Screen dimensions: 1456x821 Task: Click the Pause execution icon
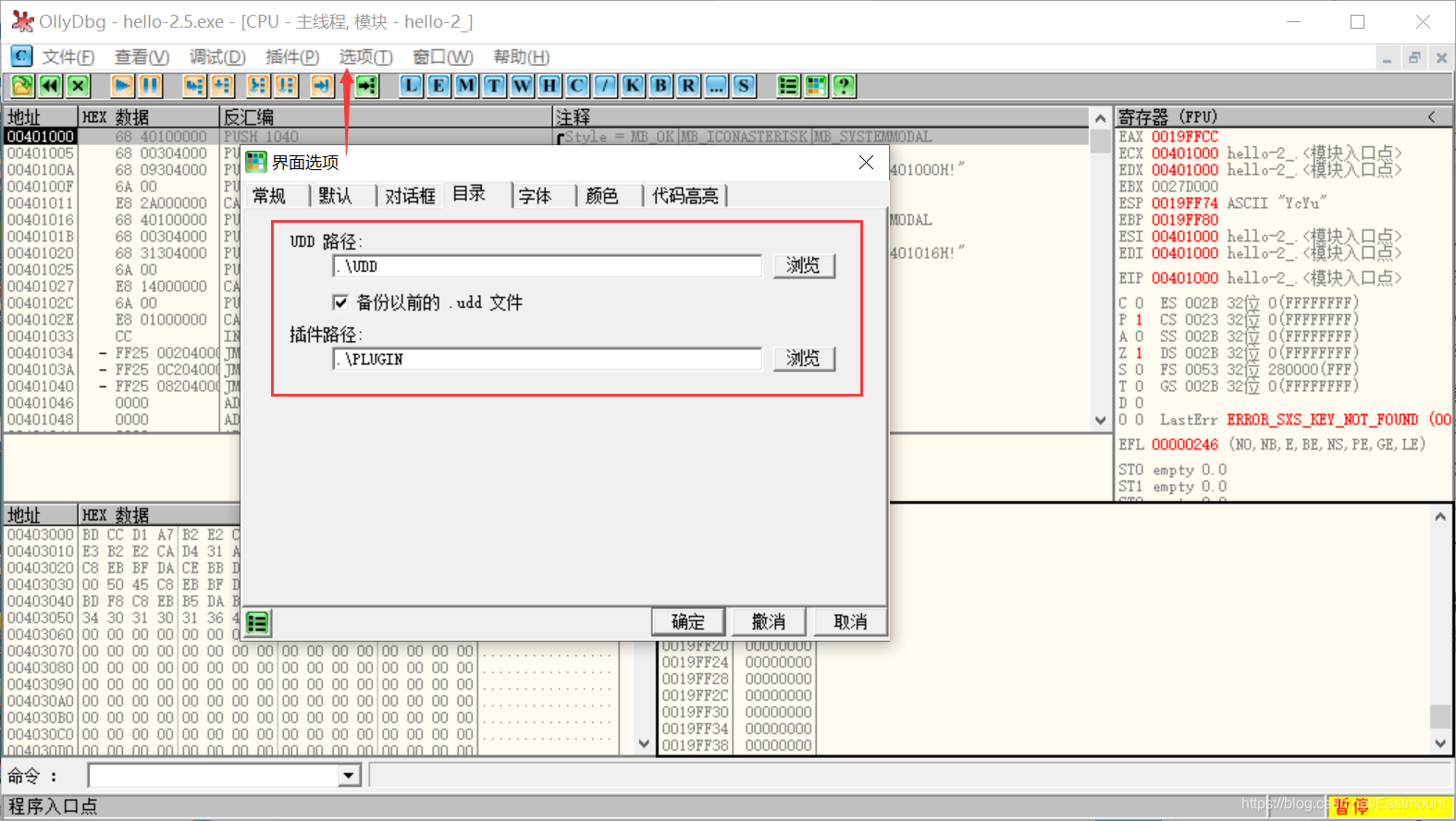150,86
